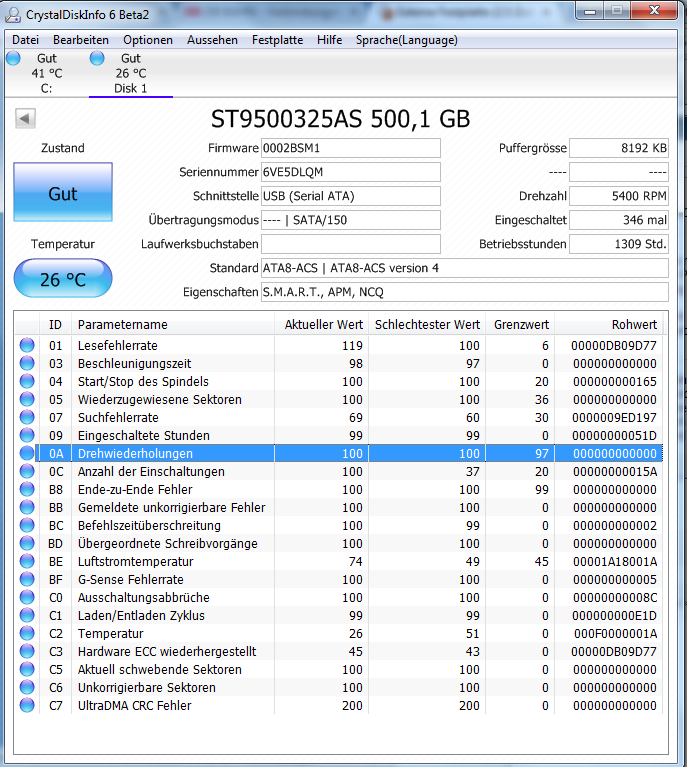The width and height of the screenshot is (687, 767).
Task: Click the Aktueller Wert column header
Action: 321,325
